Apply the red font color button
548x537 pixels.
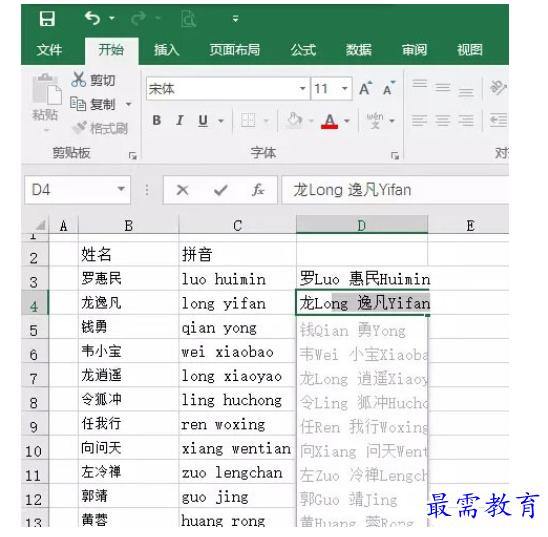(330, 121)
